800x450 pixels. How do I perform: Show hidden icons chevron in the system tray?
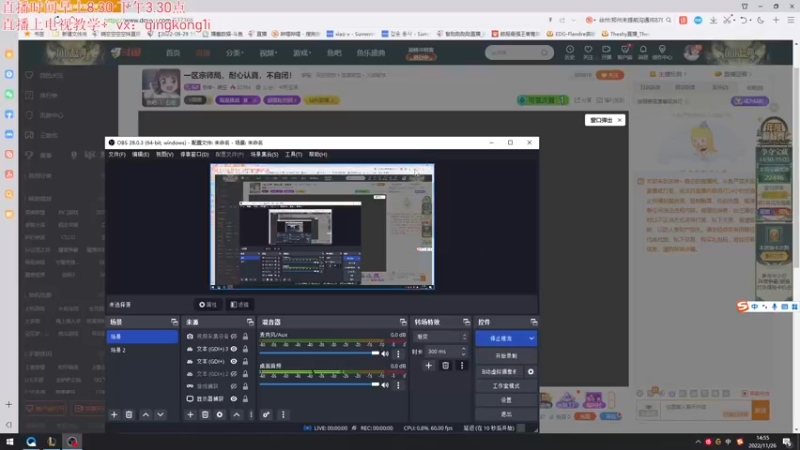[x=698, y=442]
